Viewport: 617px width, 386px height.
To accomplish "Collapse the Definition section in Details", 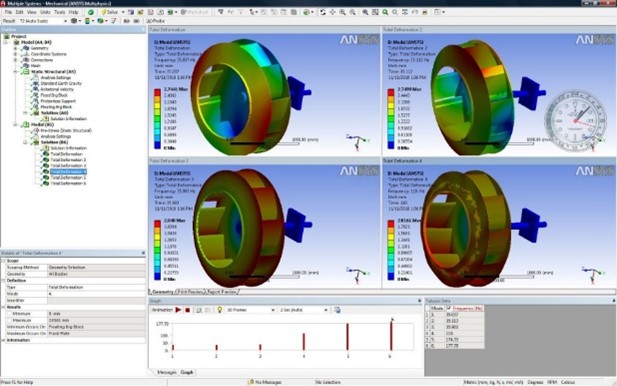I will 4,281.
